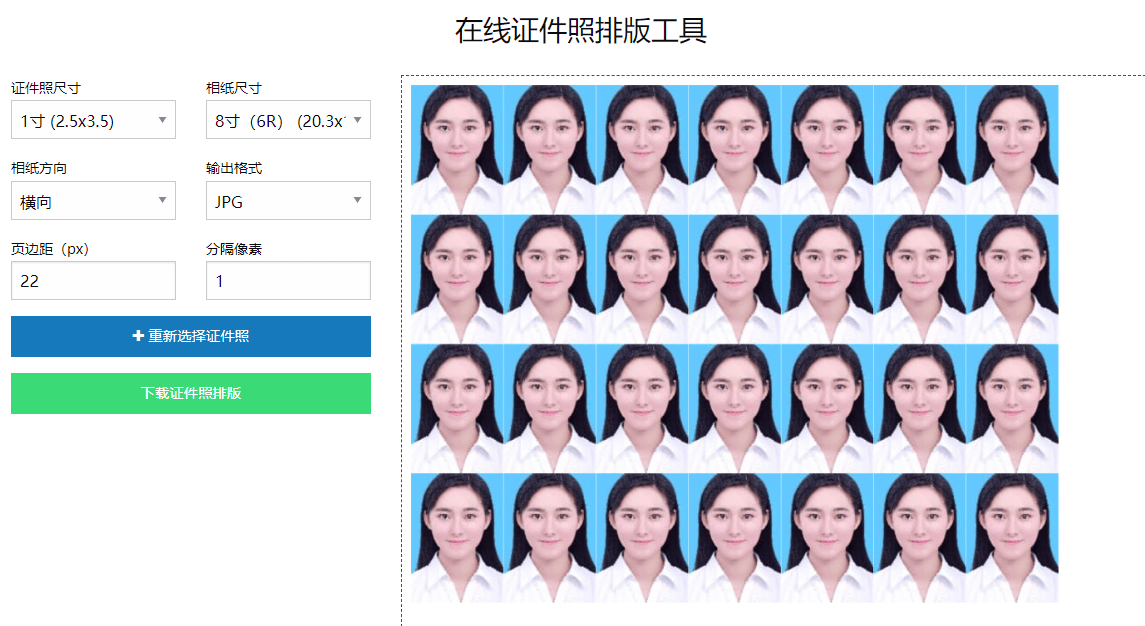Image resolution: width=1145 pixels, height=626 pixels.
Task: Click the 相纸方向 dropdown arrow icon
Action: [x=163, y=200]
